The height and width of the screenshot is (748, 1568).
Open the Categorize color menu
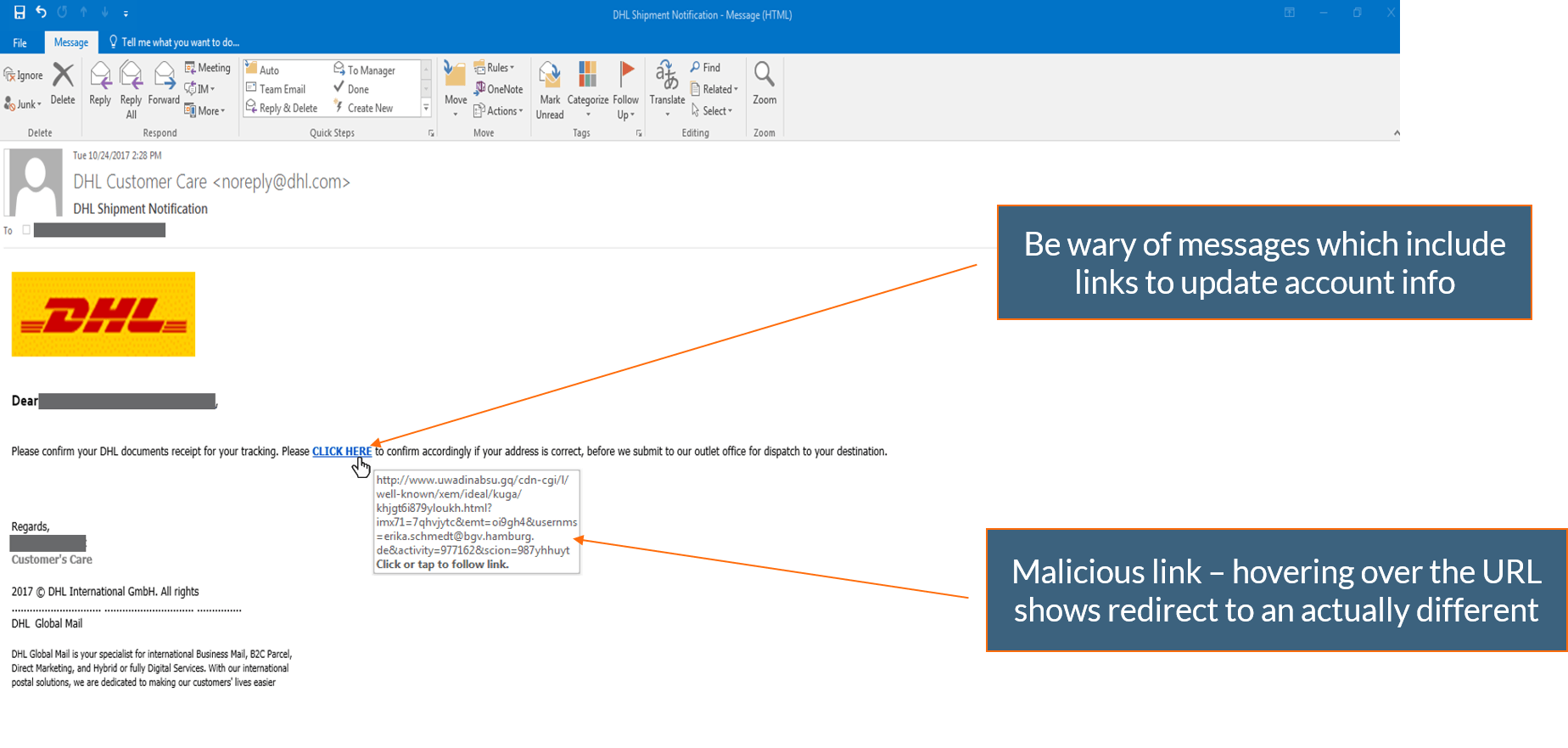click(x=588, y=89)
